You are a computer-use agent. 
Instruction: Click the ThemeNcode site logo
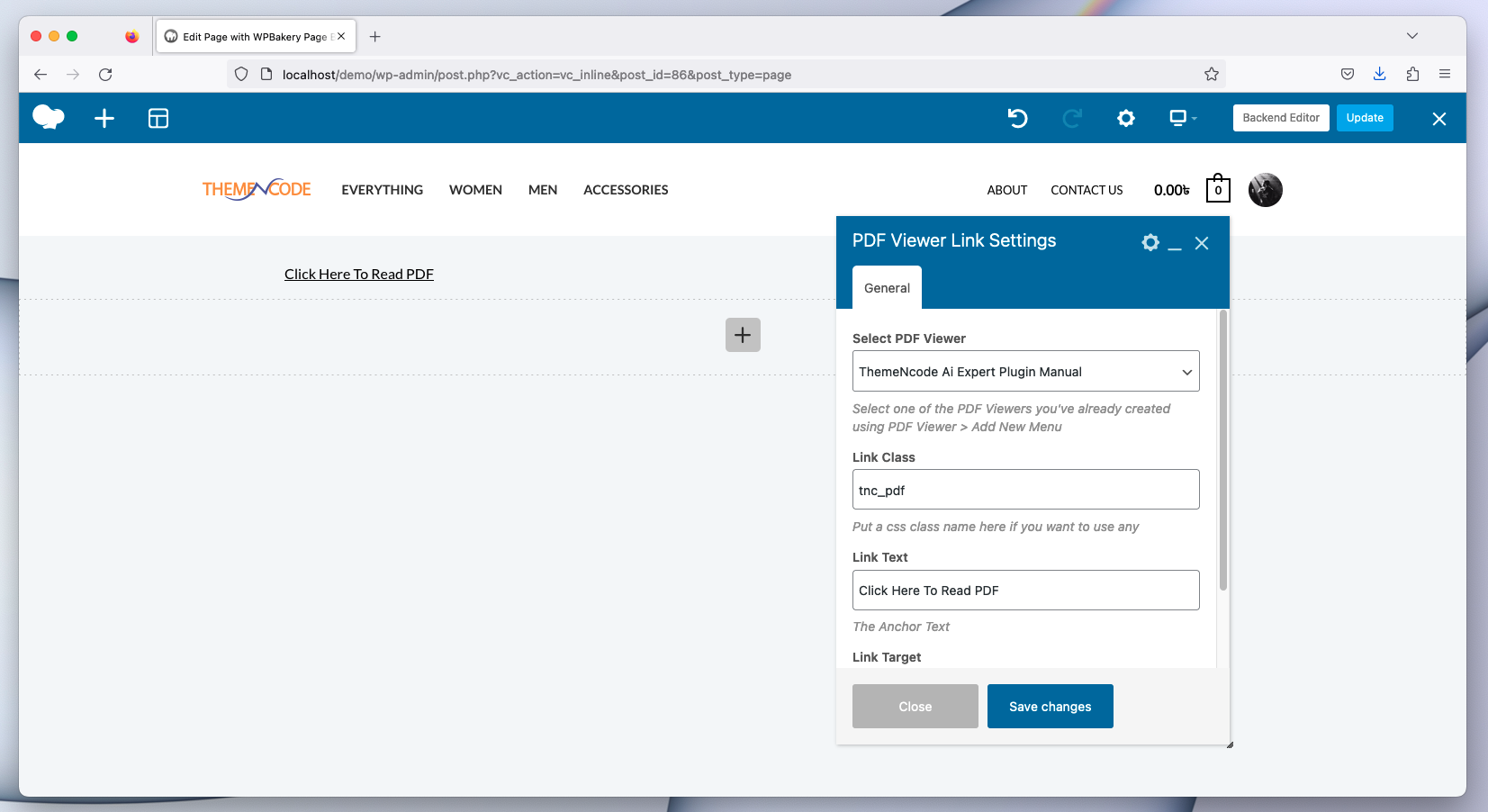[x=257, y=189]
